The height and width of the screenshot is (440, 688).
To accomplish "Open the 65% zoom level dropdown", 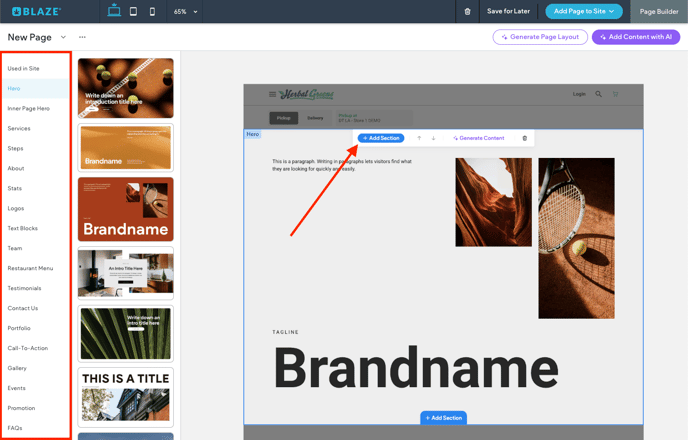I will pos(185,12).
